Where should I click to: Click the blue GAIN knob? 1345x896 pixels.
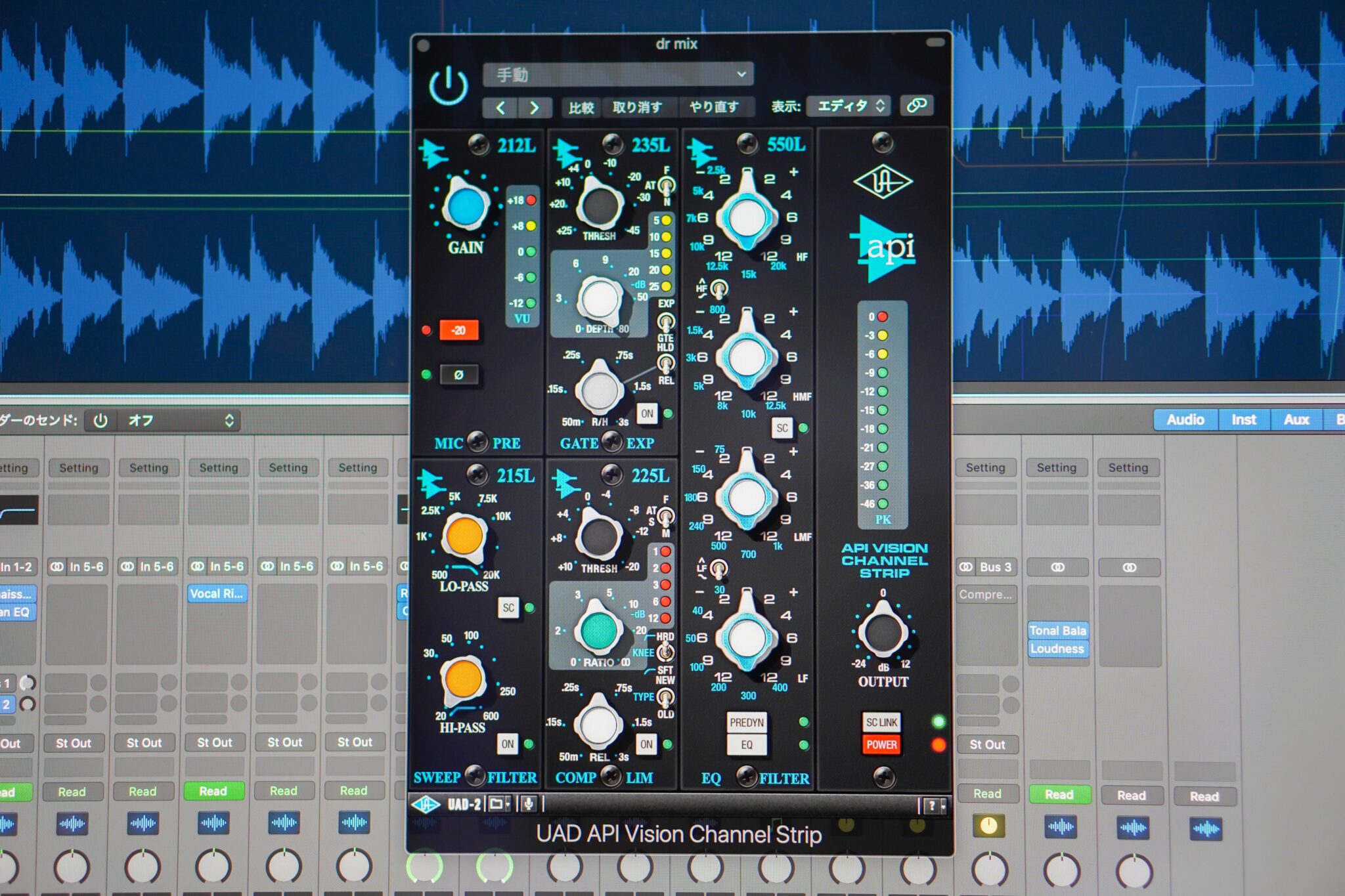(466, 207)
